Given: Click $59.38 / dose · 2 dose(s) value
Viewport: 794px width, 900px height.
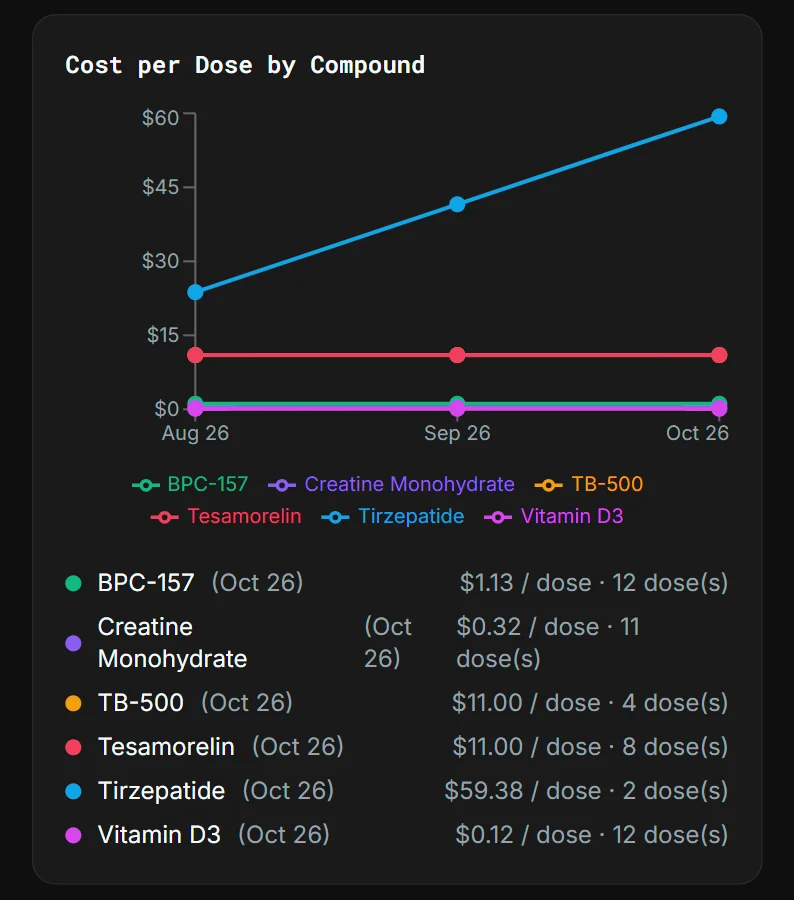Looking at the screenshot, I should point(586,791).
